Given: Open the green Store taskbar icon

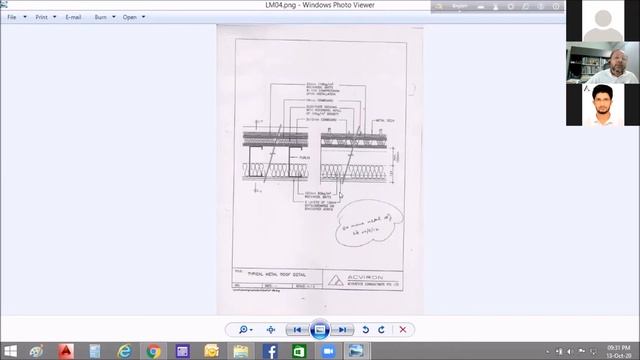Looking at the screenshot, I should click(299, 351).
